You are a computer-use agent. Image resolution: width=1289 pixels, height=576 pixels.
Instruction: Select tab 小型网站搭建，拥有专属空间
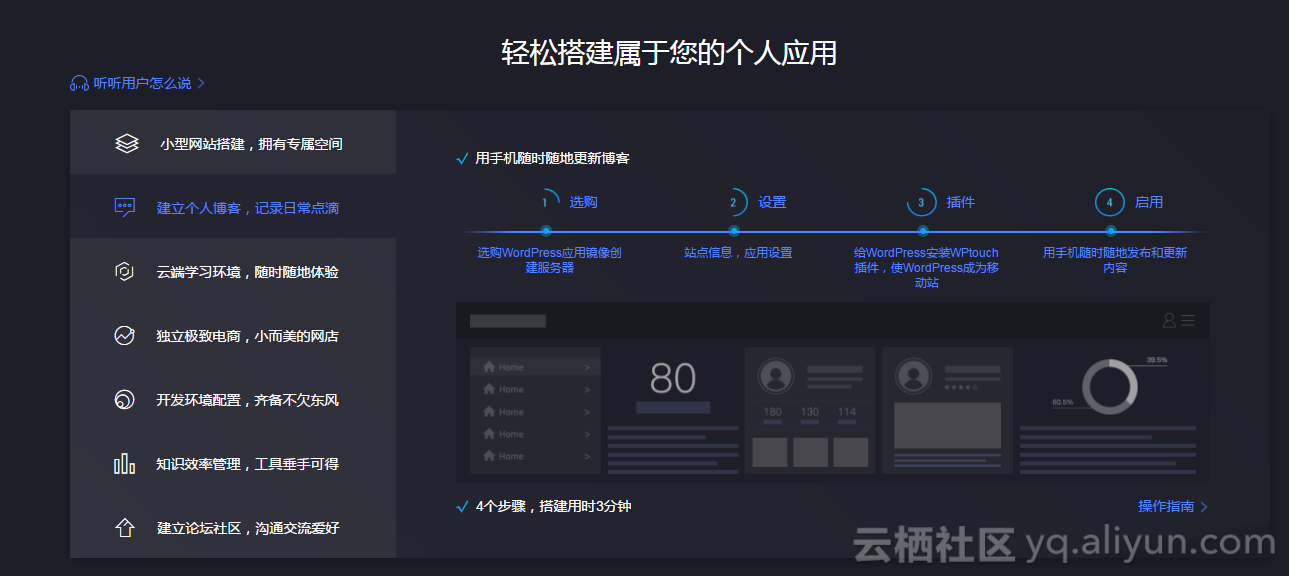coord(233,143)
